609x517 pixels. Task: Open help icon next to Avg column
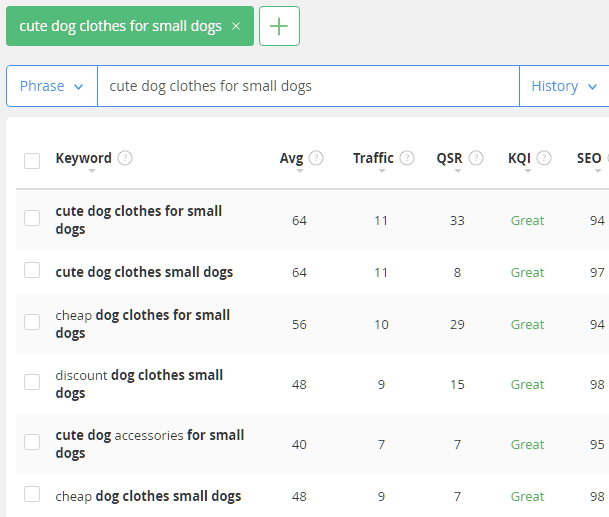pyautogui.click(x=316, y=158)
